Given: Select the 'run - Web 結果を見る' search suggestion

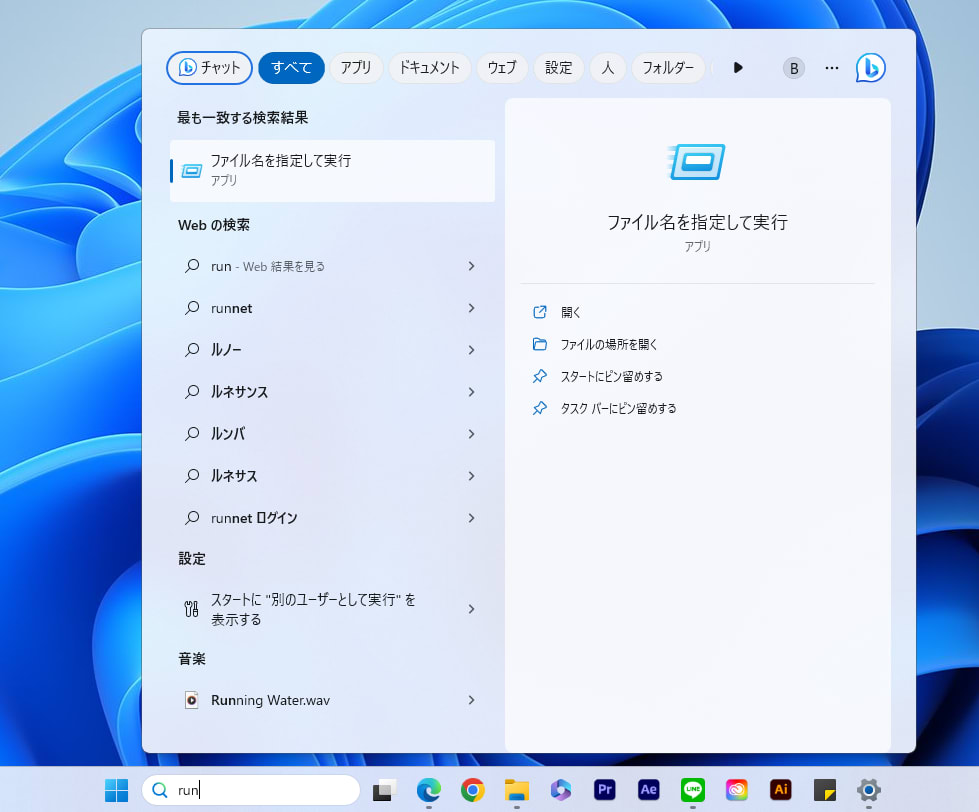Looking at the screenshot, I should point(316,267).
